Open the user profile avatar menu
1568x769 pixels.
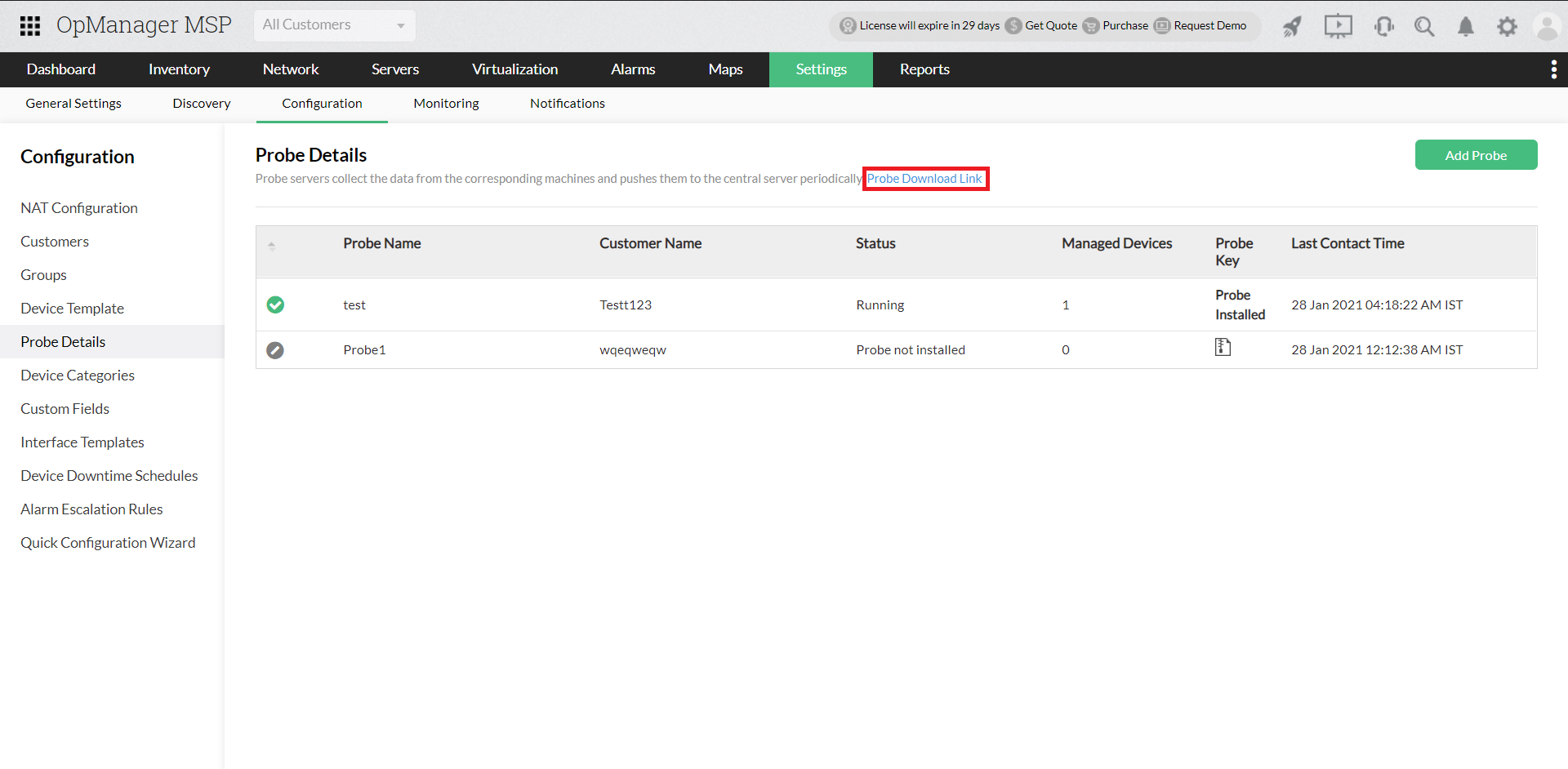(1548, 26)
